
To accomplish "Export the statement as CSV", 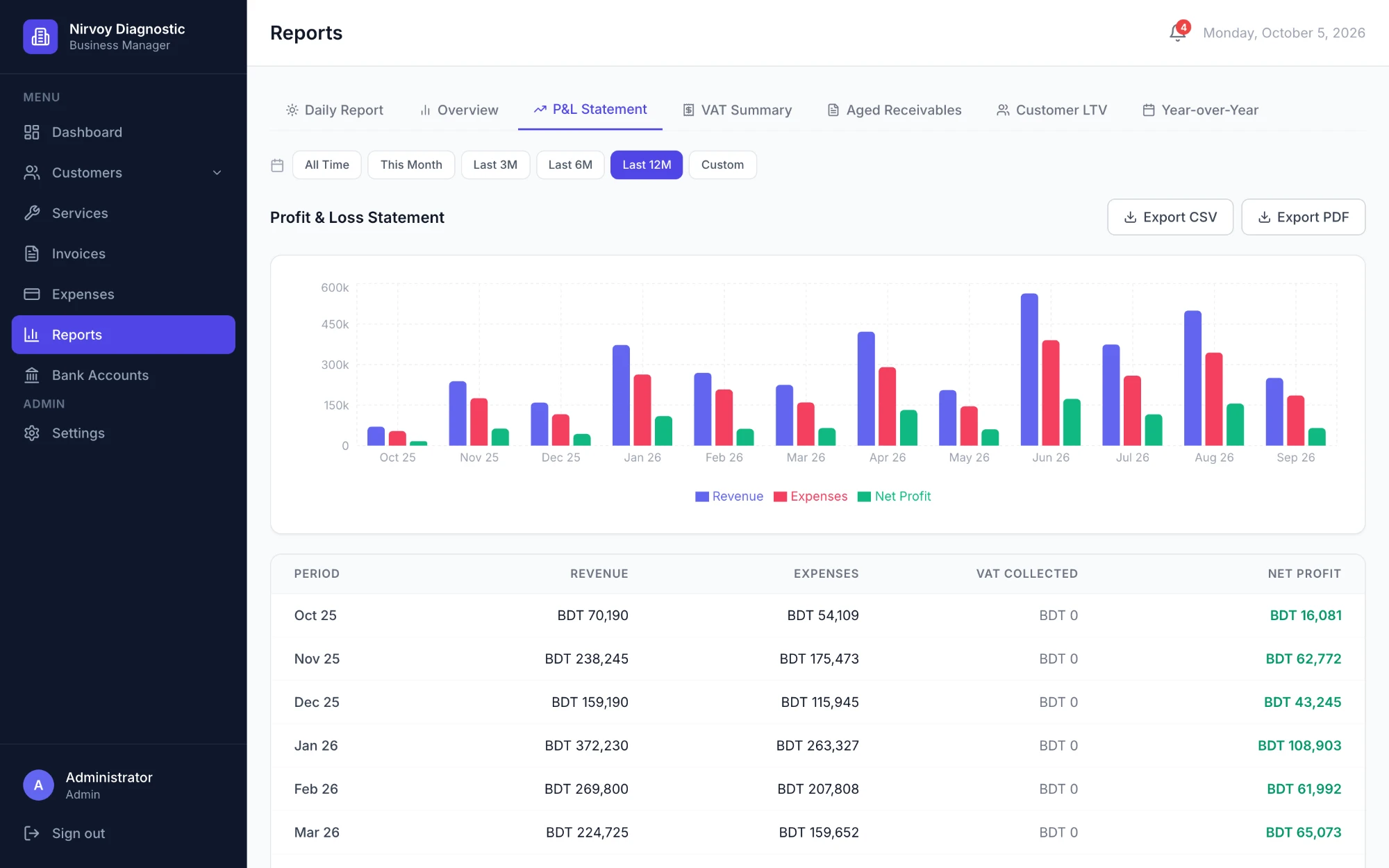I will coord(1170,217).
